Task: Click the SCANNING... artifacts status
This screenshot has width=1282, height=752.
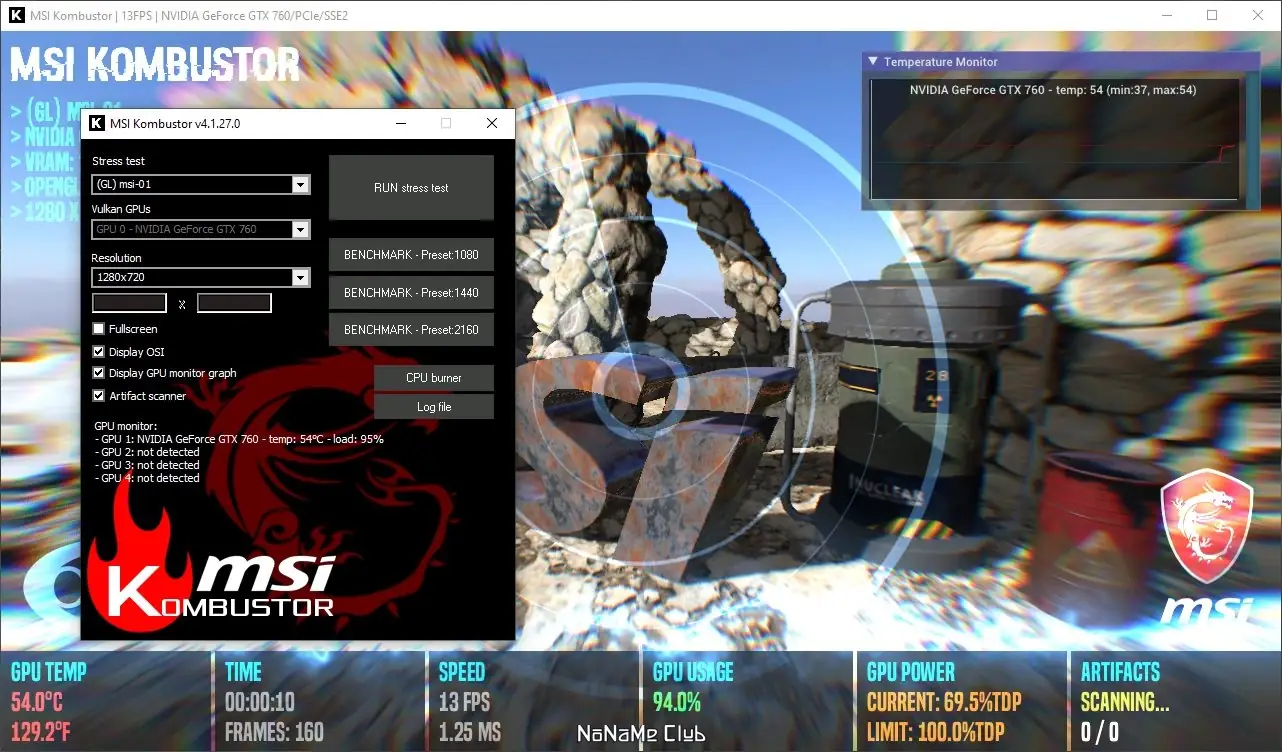Action: pos(1125,702)
